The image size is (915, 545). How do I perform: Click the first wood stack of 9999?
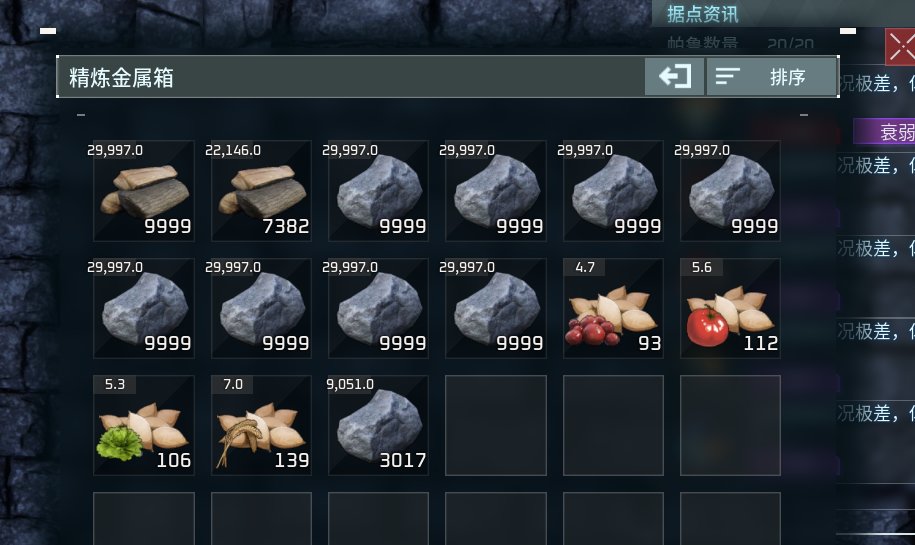pos(144,191)
